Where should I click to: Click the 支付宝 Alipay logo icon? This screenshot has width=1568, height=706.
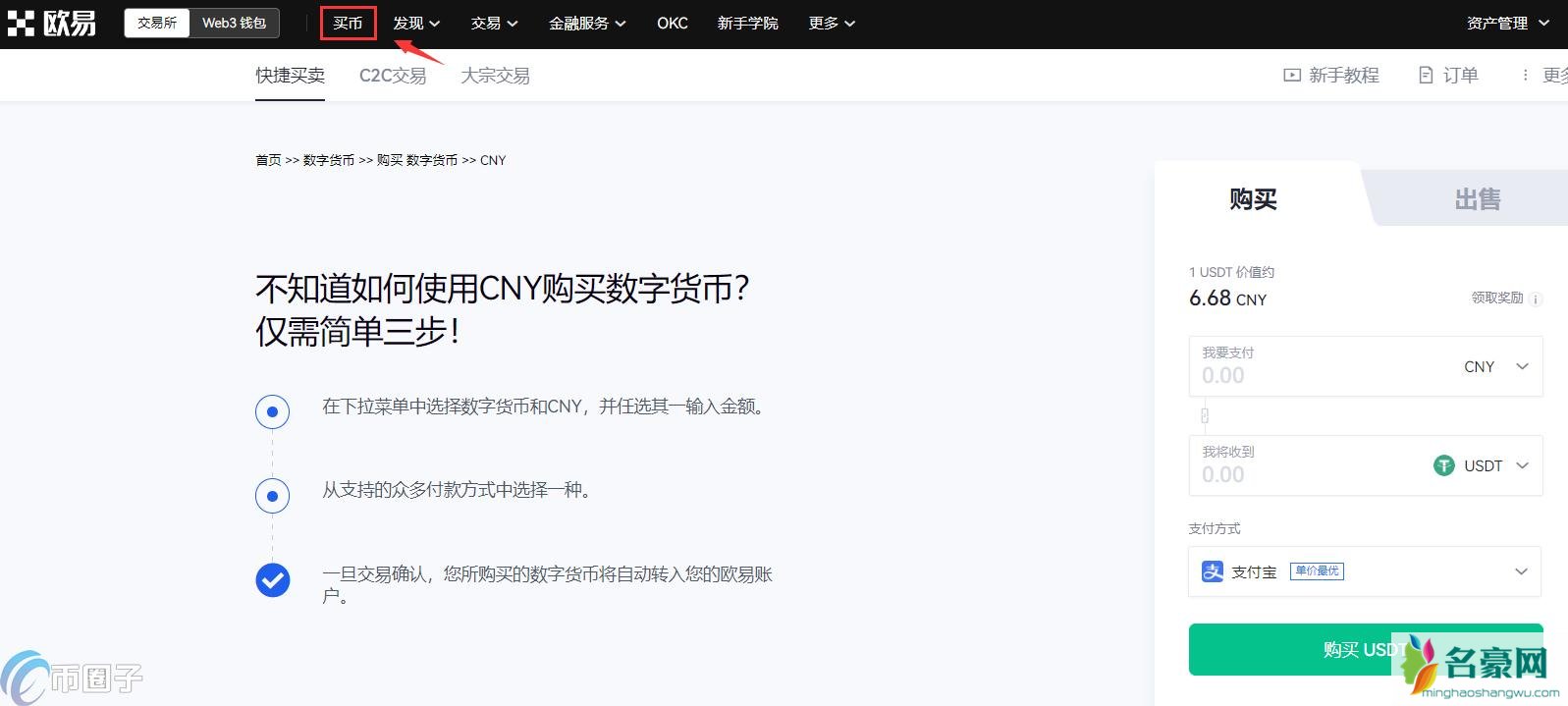click(1213, 571)
